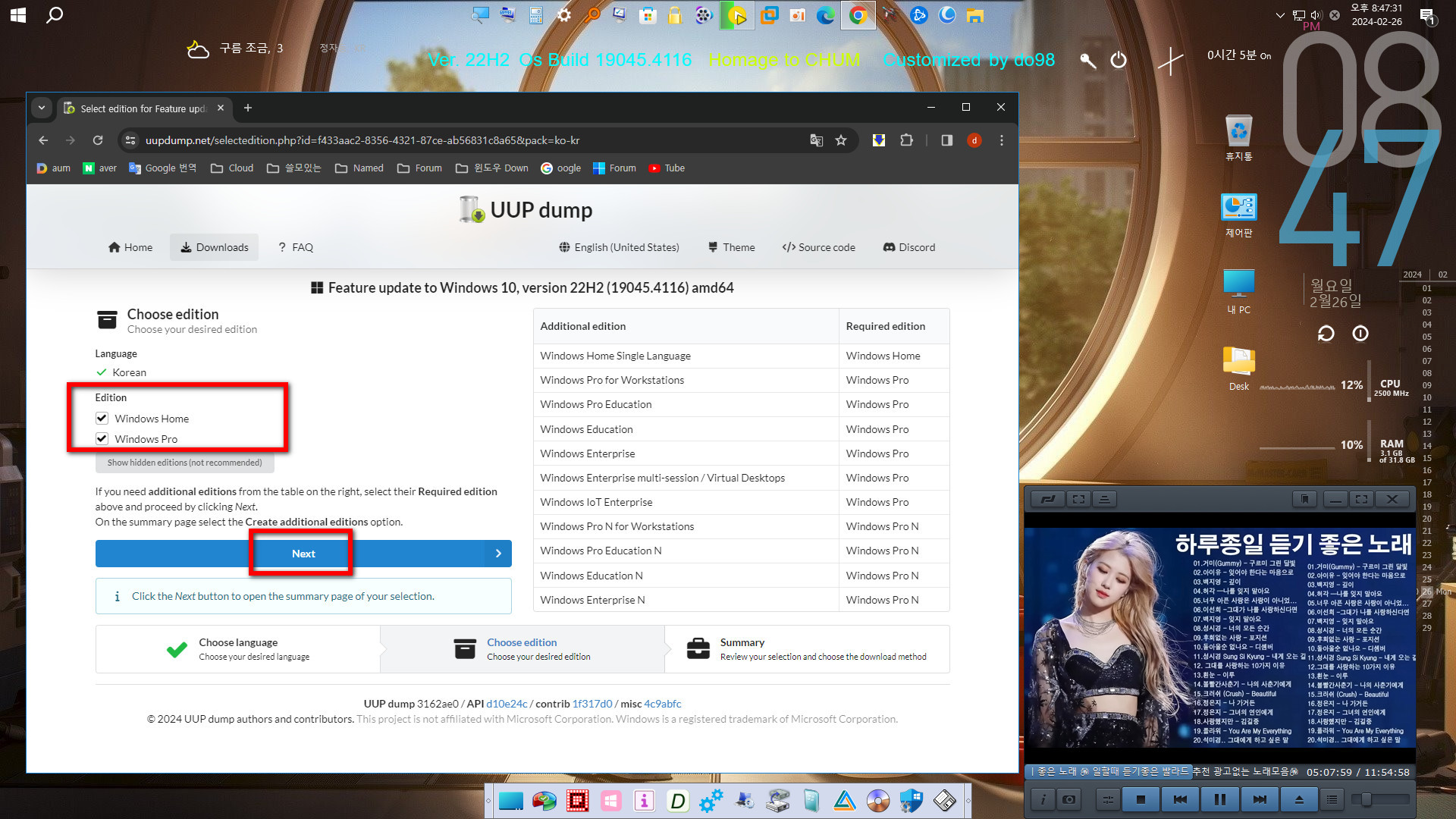This screenshot has height=819, width=1456.
Task: Open Chrome three-dot menu
Action: [x=1002, y=140]
